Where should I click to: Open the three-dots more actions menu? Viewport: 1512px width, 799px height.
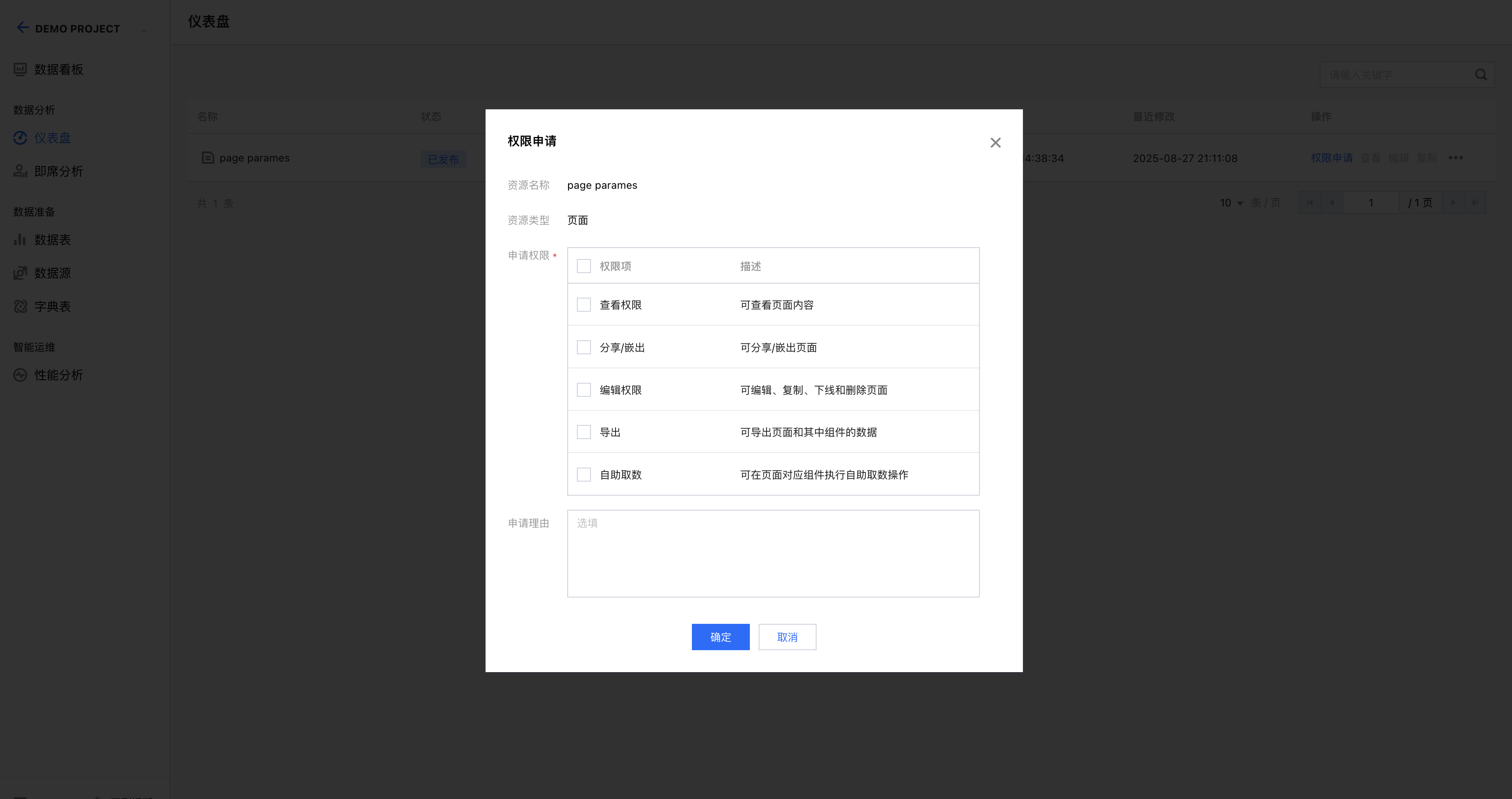coord(1455,158)
